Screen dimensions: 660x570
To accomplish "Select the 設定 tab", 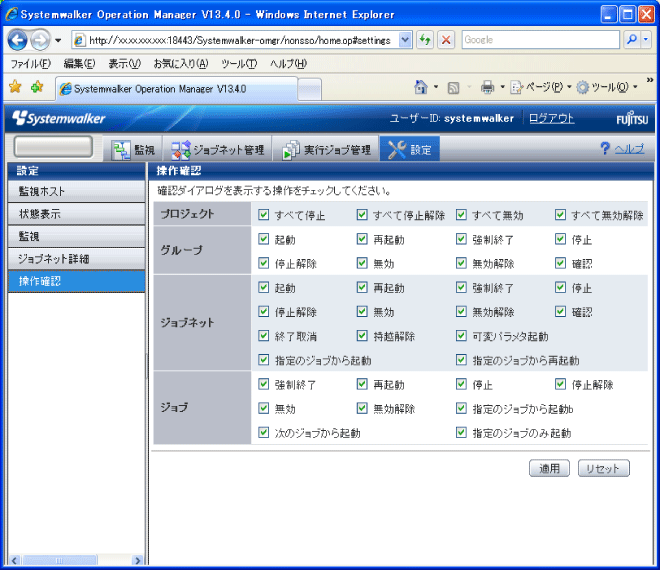I will point(410,148).
